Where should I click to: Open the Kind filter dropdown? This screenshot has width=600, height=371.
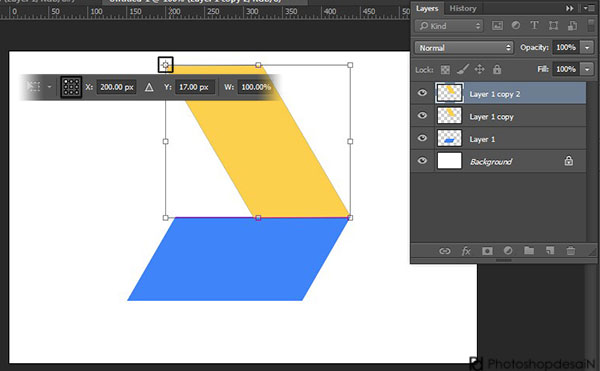click(449, 26)
